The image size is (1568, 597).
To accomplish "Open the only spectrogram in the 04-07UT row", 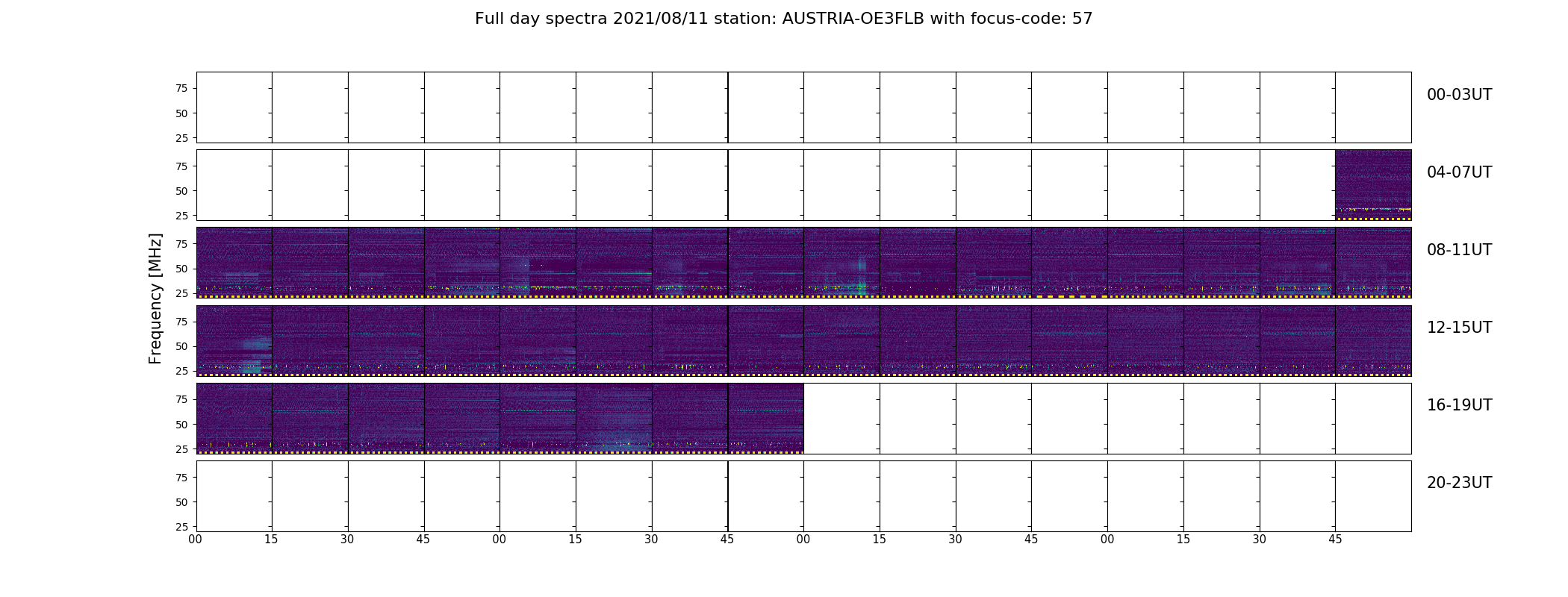I will pyautogui.click(x=1373, y=185).
